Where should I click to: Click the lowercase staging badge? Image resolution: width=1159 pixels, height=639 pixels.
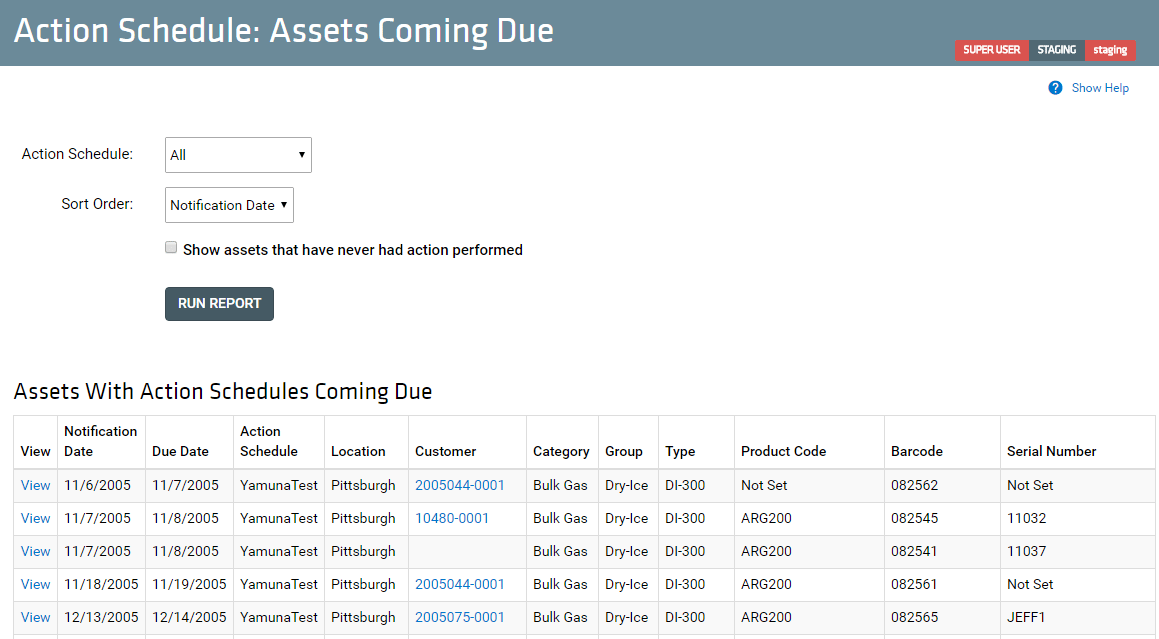click(1110, 50)
